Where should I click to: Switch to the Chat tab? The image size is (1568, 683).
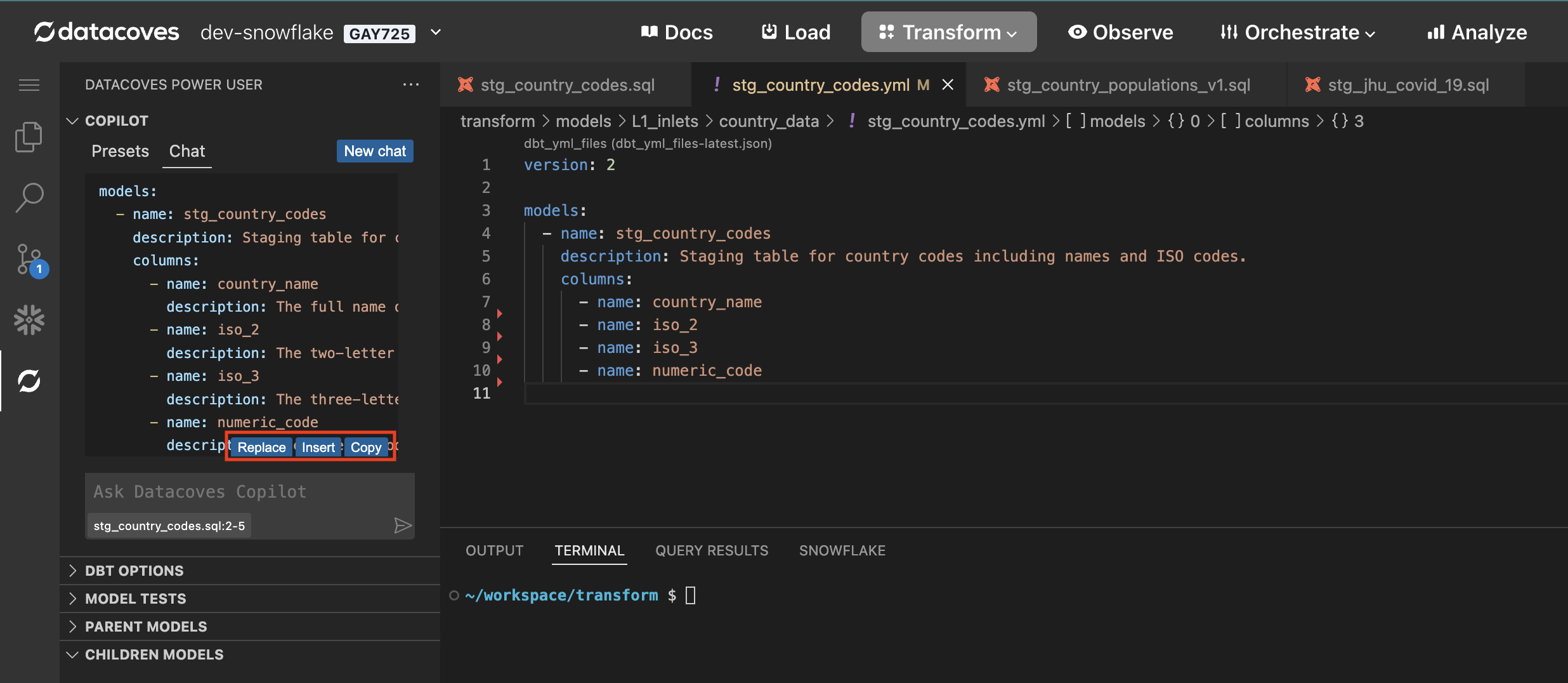187,151
